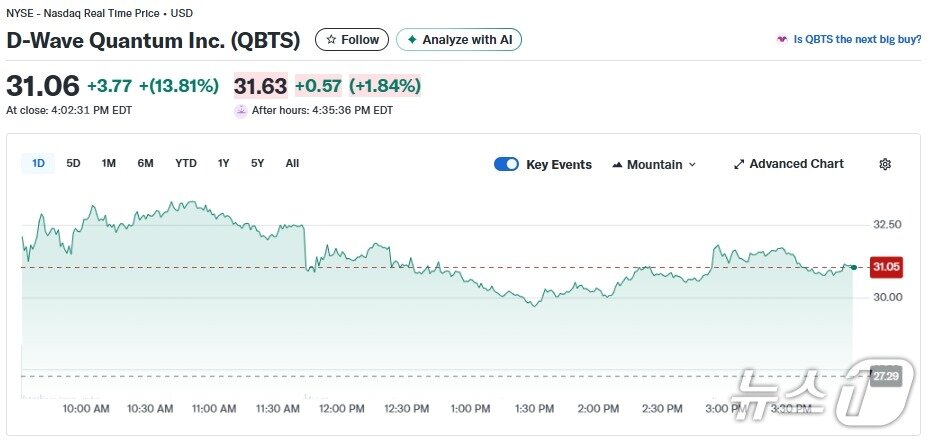This screenshot has width=928, height=440.
Task: Select the 1D time range tab
Action: point(38,163)
